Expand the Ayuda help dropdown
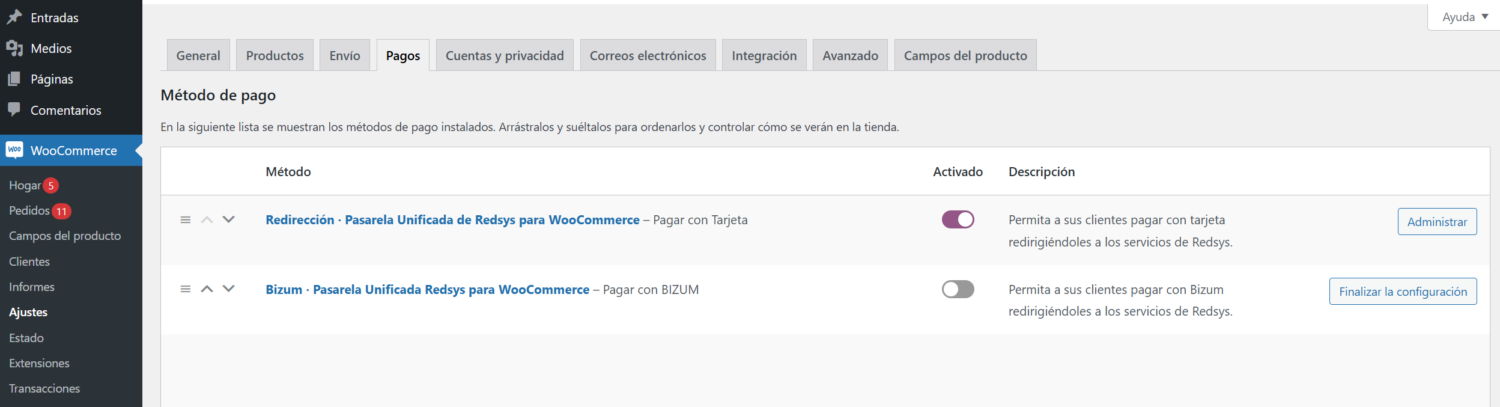The width and height of the screenshot is (1500, 407). click(x=1465, y=17)
